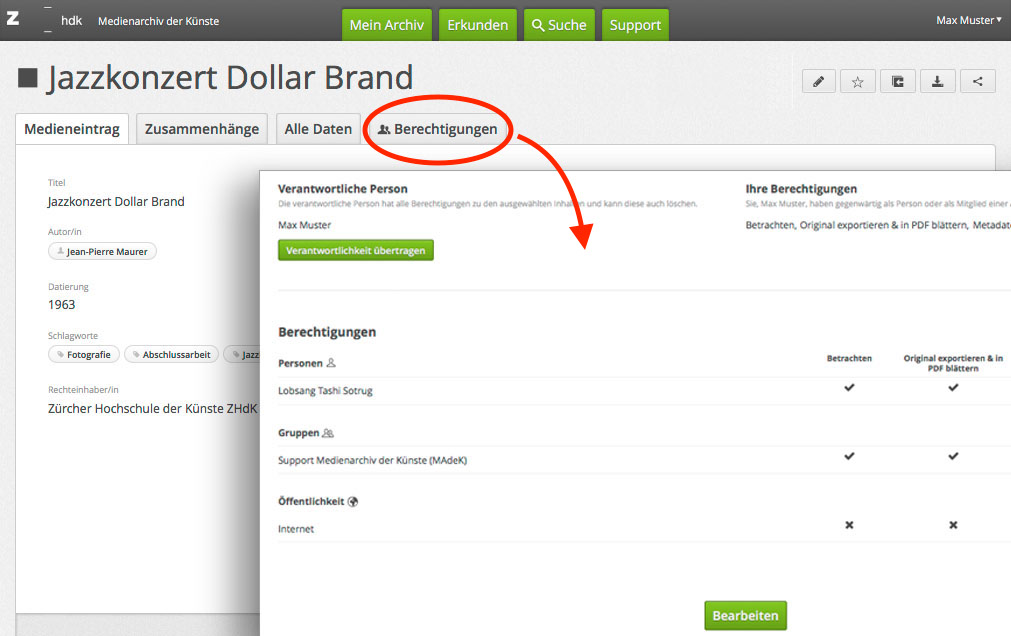Click Betrachten X mark for Internet row
This screenshot has height=636, width=1011.
pyautogui.click(x=849, y=525)
